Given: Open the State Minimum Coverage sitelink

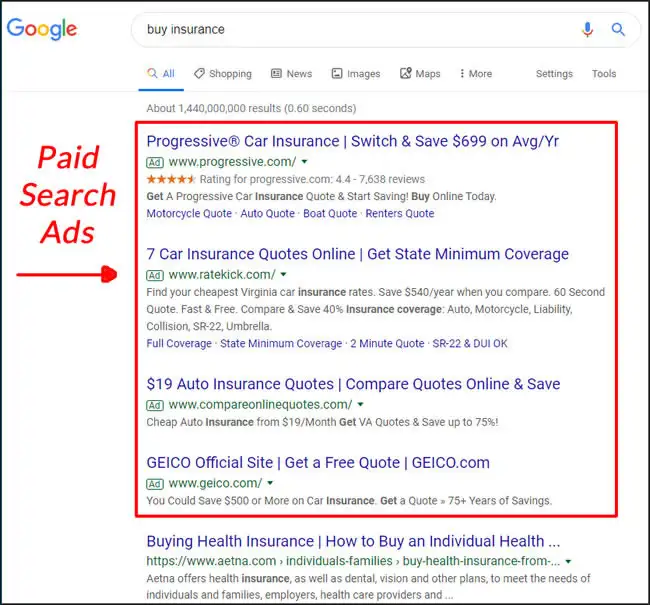Looking at the screenshot, I should (x=281, y=344).
